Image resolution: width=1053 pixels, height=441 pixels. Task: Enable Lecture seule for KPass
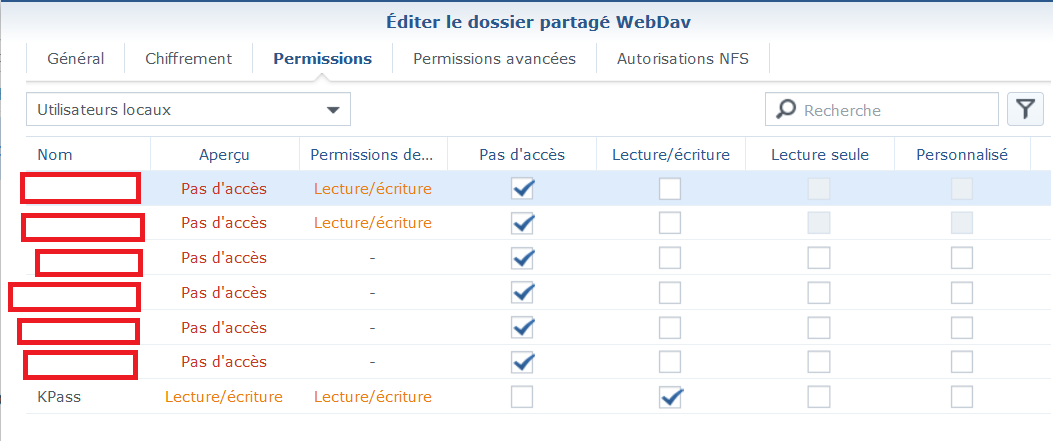pyautogui.click(x=819, y=397)
